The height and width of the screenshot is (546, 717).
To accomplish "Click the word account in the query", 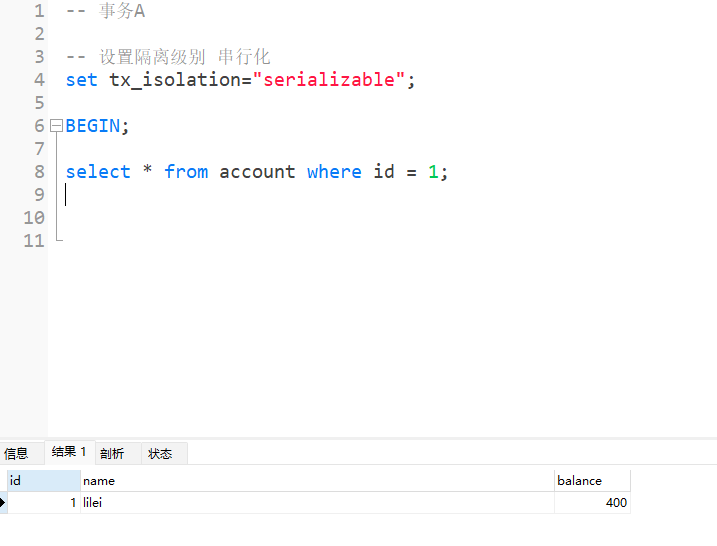I will click(x=257, y=172).
